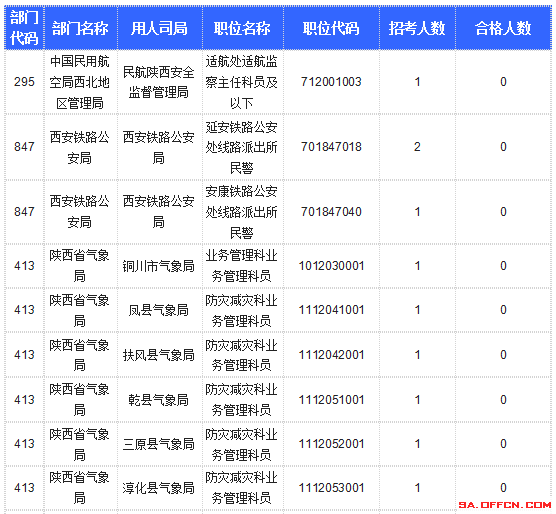Click 陕西省气象局 in 铜川市气象局 row
Viewport: 556px width, 514px height.
(x=80, y=266)
